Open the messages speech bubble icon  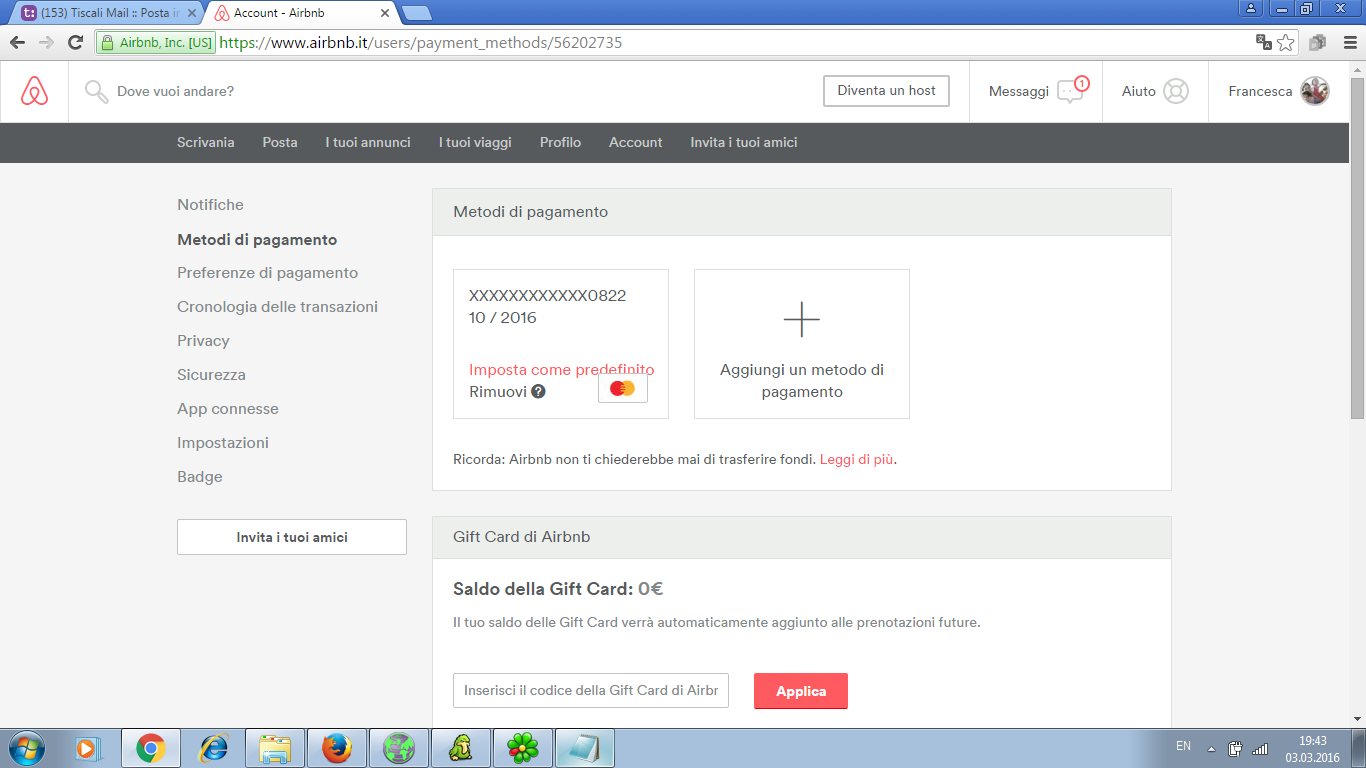[x=1071, y=91]
